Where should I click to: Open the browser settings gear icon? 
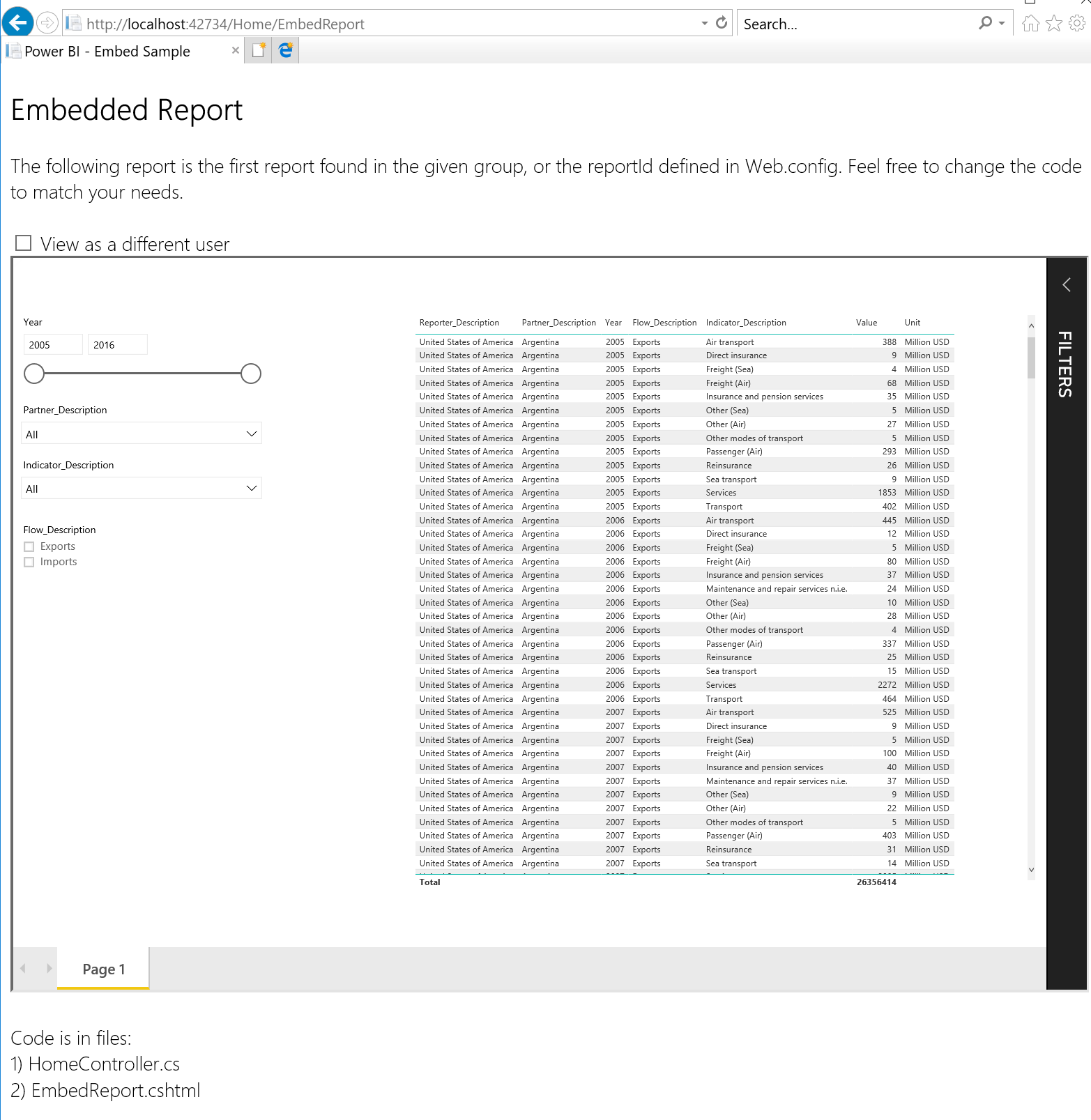1077,24
